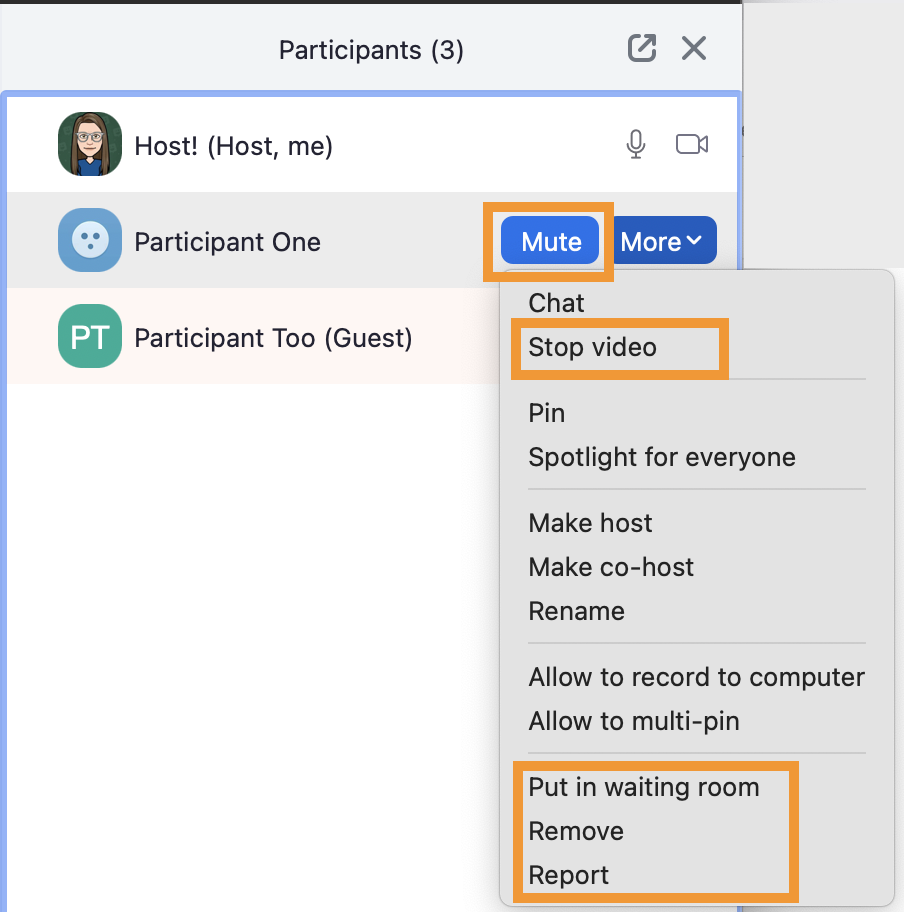Toggle the host's microphone icon
904x912 pixels.
(635, 145)
